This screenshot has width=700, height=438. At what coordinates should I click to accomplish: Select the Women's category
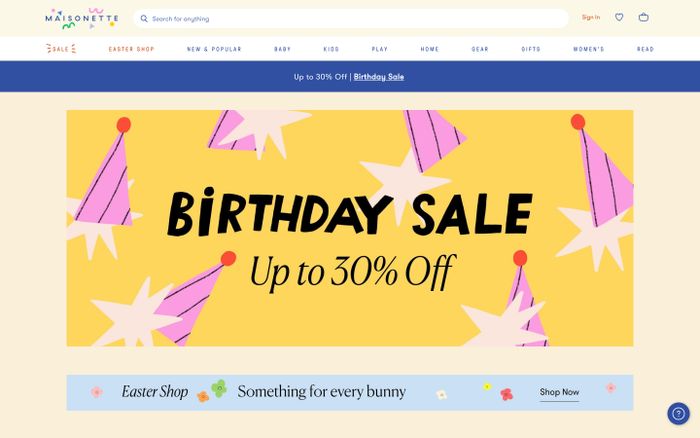(588, 49)
